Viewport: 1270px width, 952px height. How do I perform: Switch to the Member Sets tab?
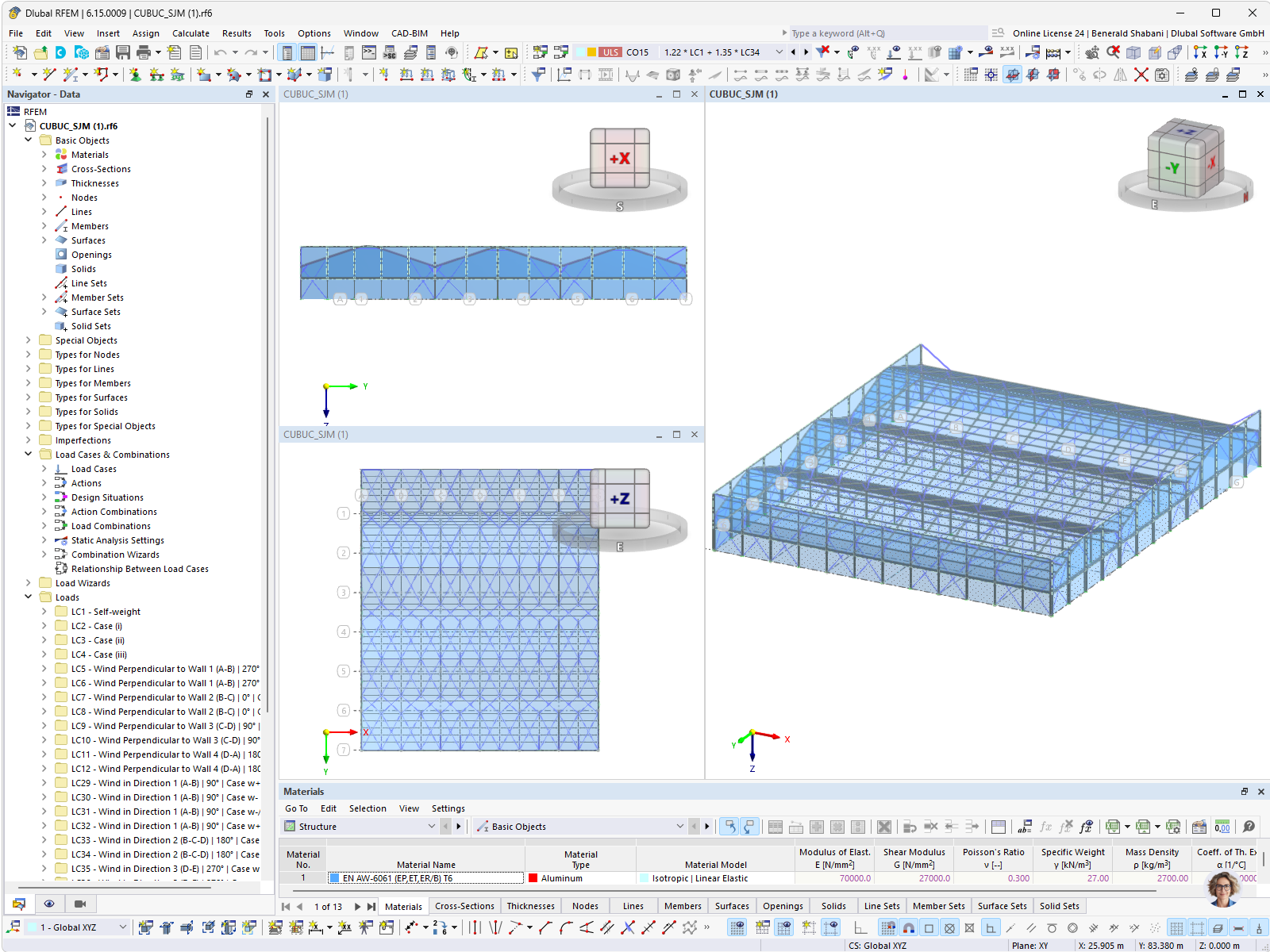pyautogui.click(x=938, y=906)
